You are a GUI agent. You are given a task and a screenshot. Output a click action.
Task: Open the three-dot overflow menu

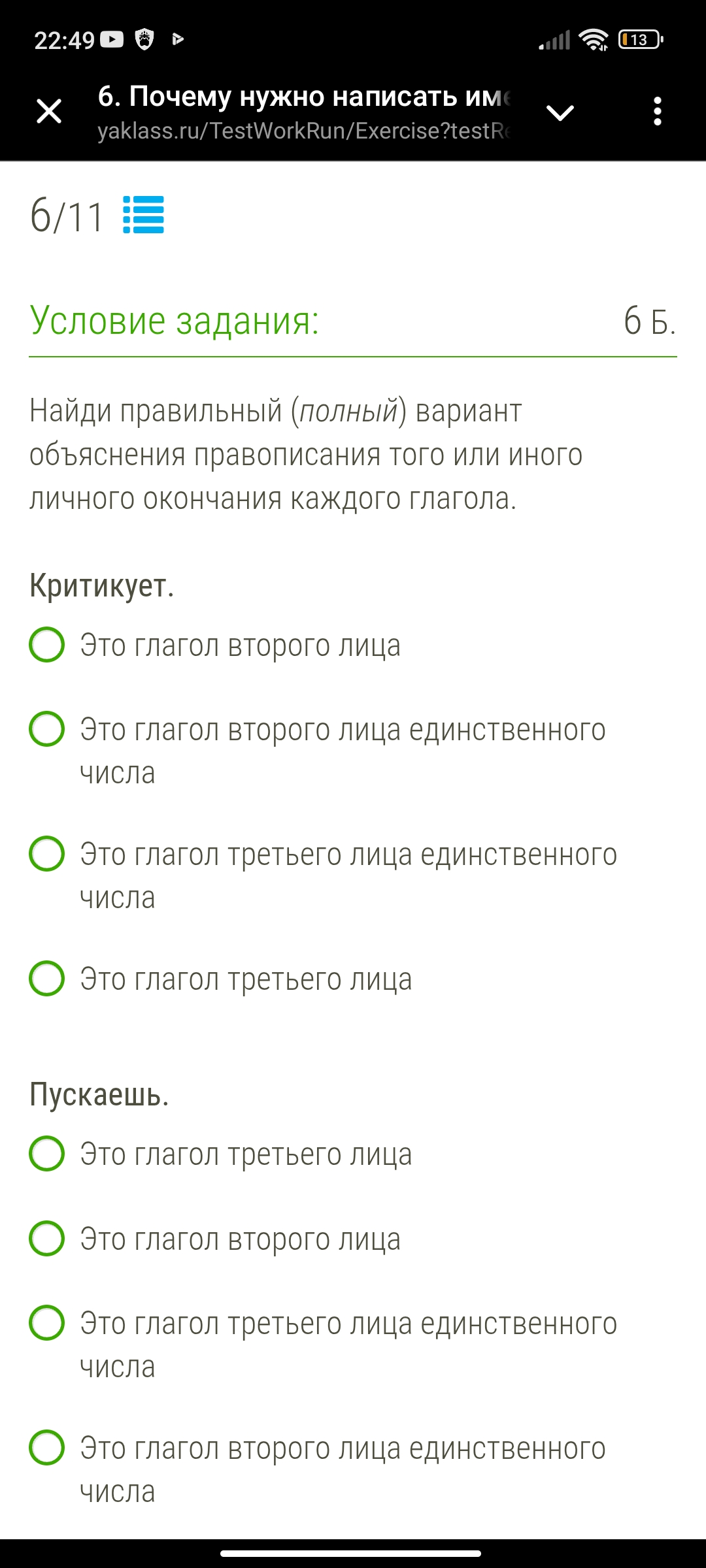point(658,112)
